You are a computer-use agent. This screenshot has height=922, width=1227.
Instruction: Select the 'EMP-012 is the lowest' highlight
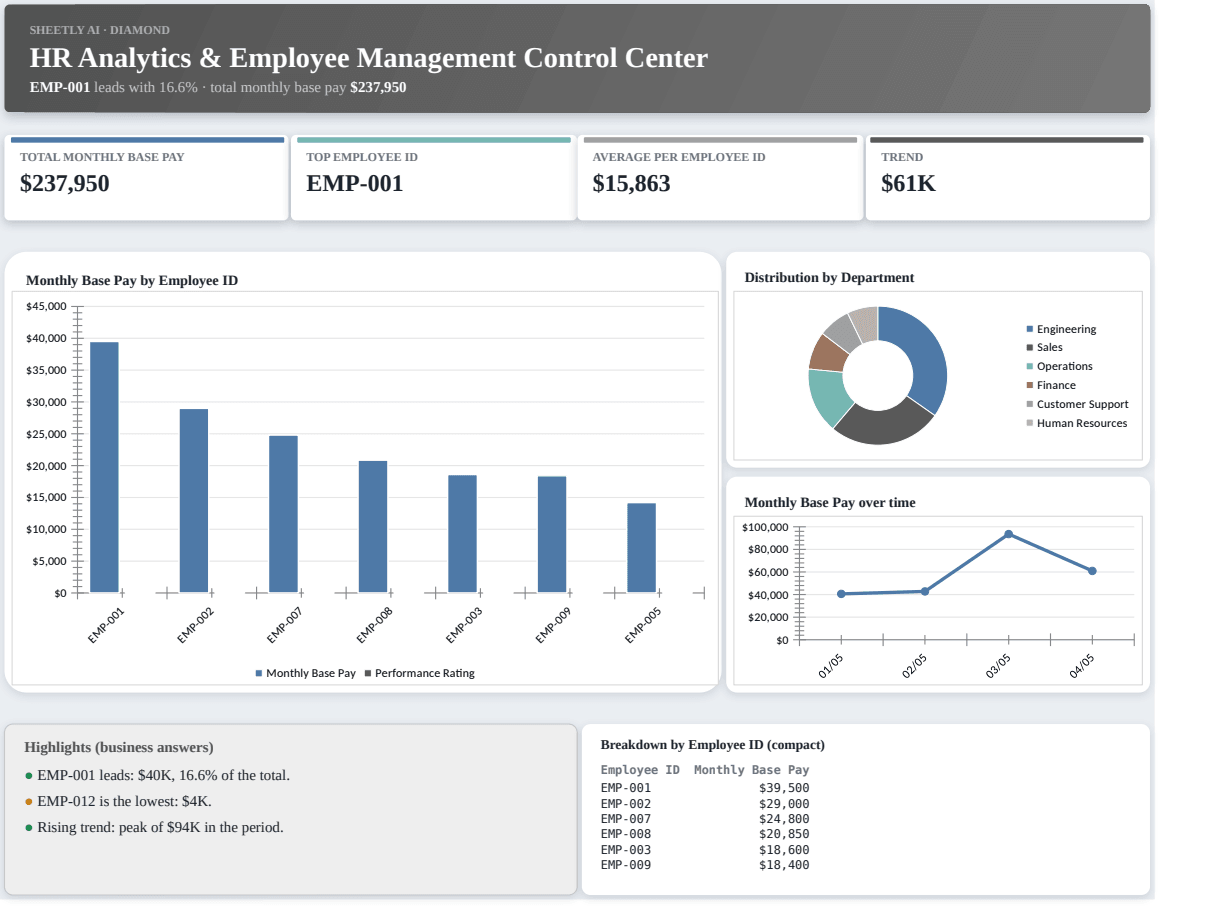pyautogui.click(x=118, y=801)
